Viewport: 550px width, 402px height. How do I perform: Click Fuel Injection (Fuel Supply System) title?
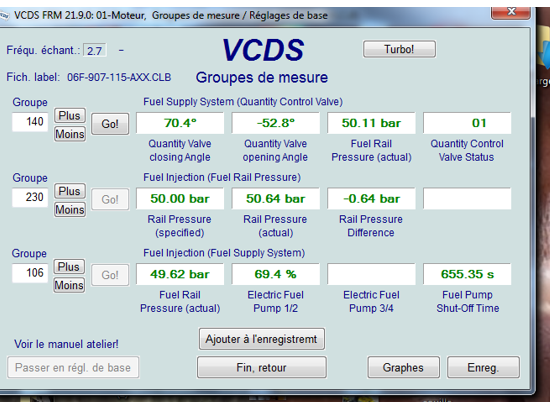224,253
